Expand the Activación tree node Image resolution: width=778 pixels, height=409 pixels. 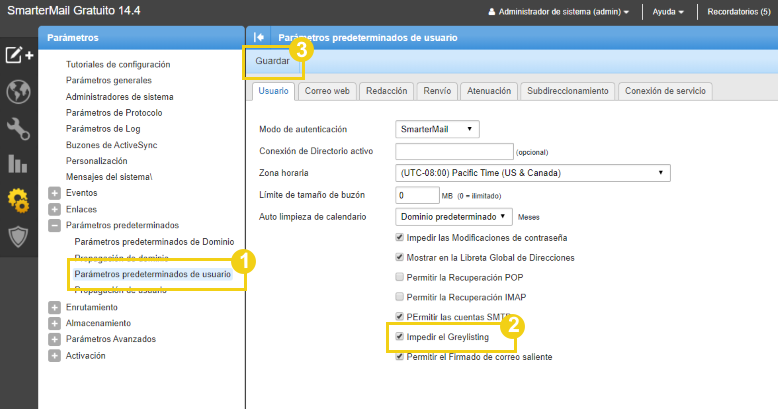pos(55,356)
